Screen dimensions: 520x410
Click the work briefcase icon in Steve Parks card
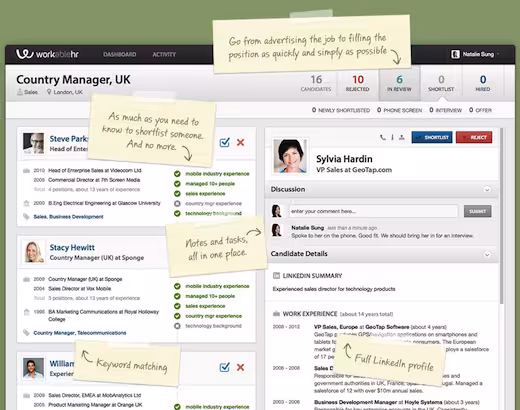[x=26, y=171]
